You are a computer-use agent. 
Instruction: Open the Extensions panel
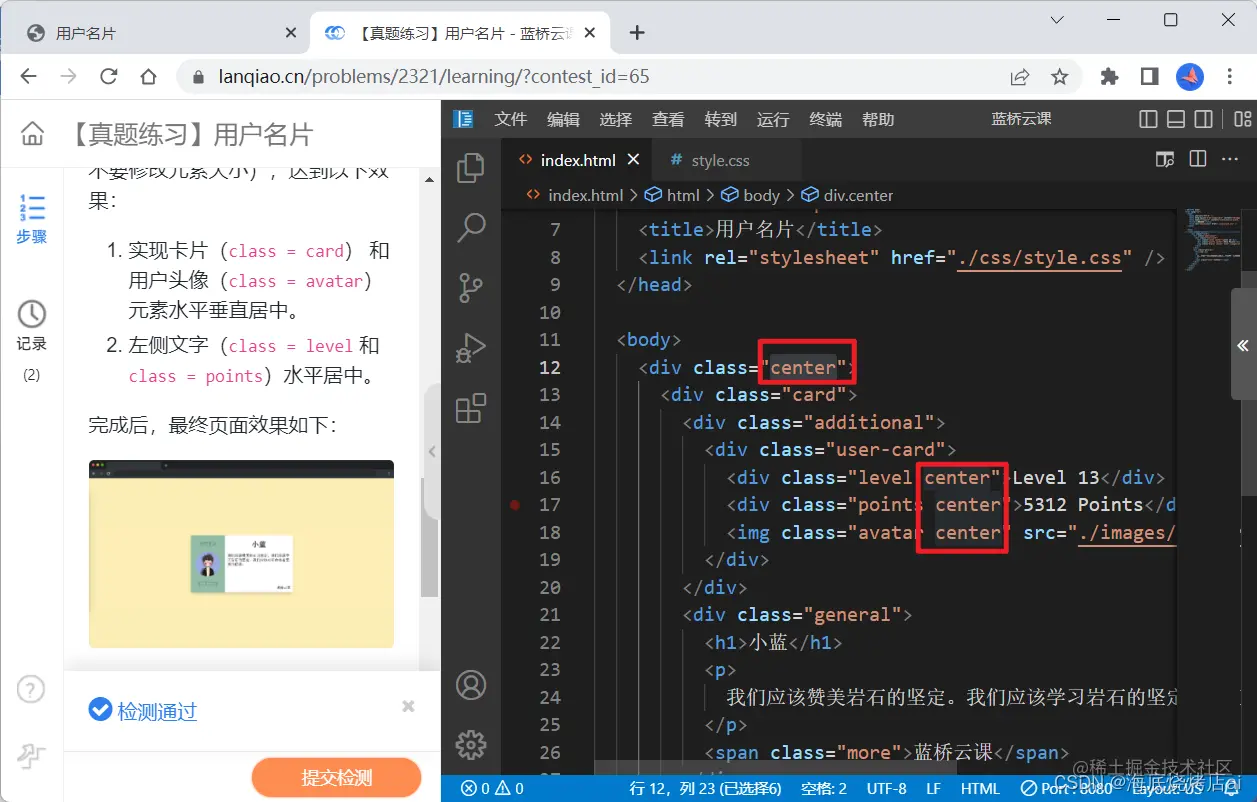pyautogui.click(x=470, y=408)
